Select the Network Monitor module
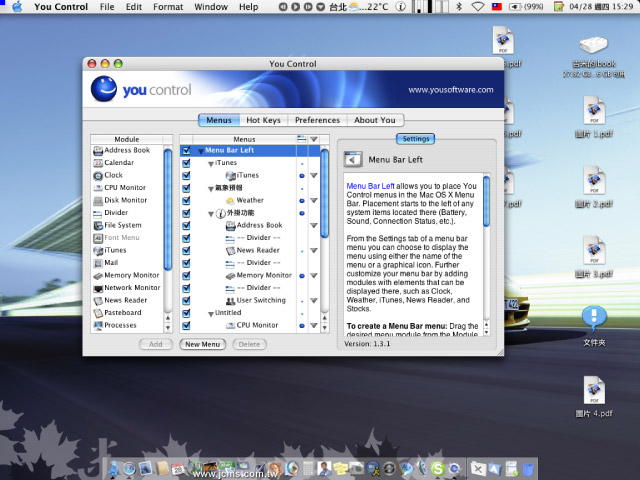 click(127, 288)
